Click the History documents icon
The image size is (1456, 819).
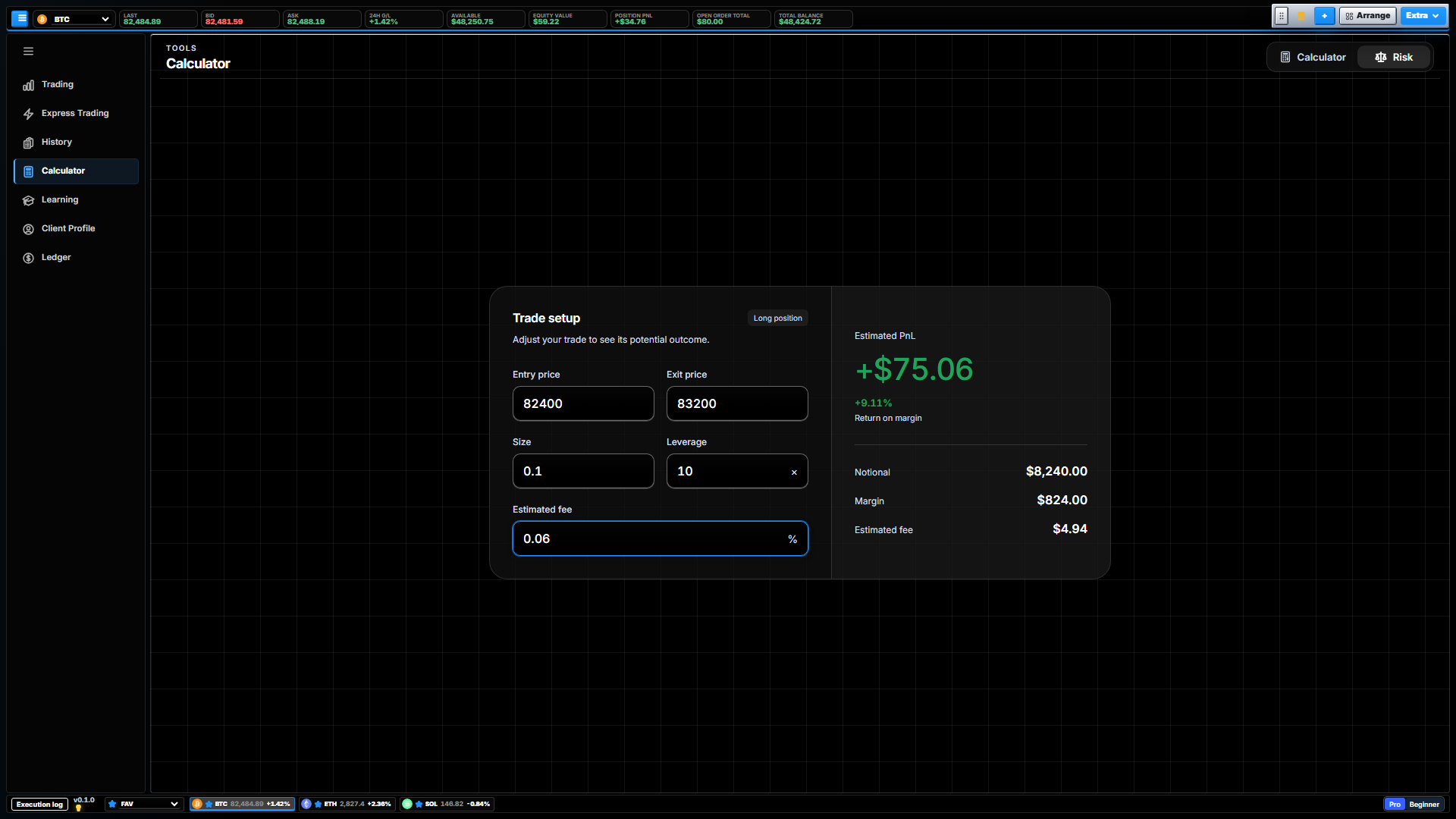pos(28,143)
